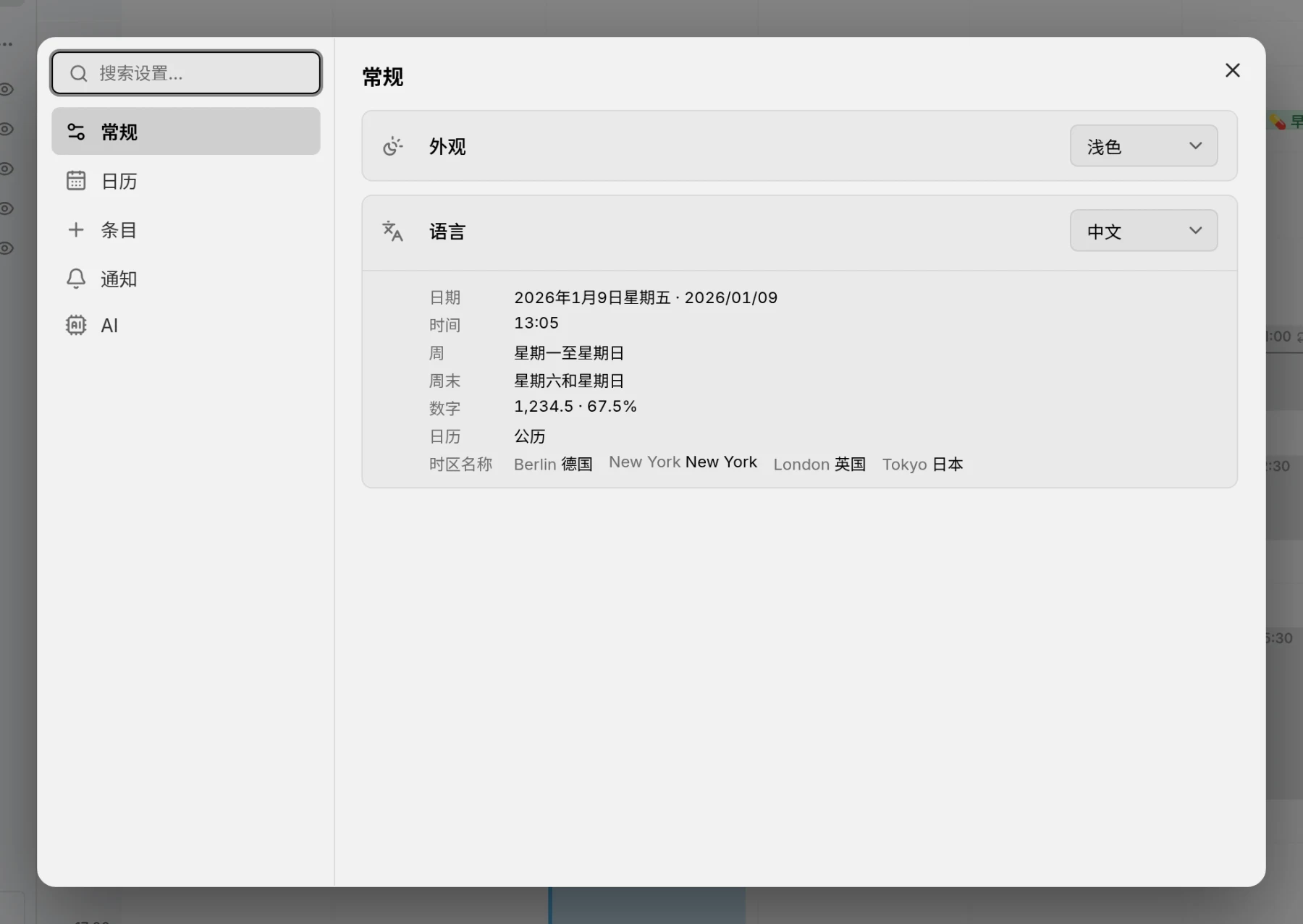Click the weekend value 星期六和星期日

point(569,381)
